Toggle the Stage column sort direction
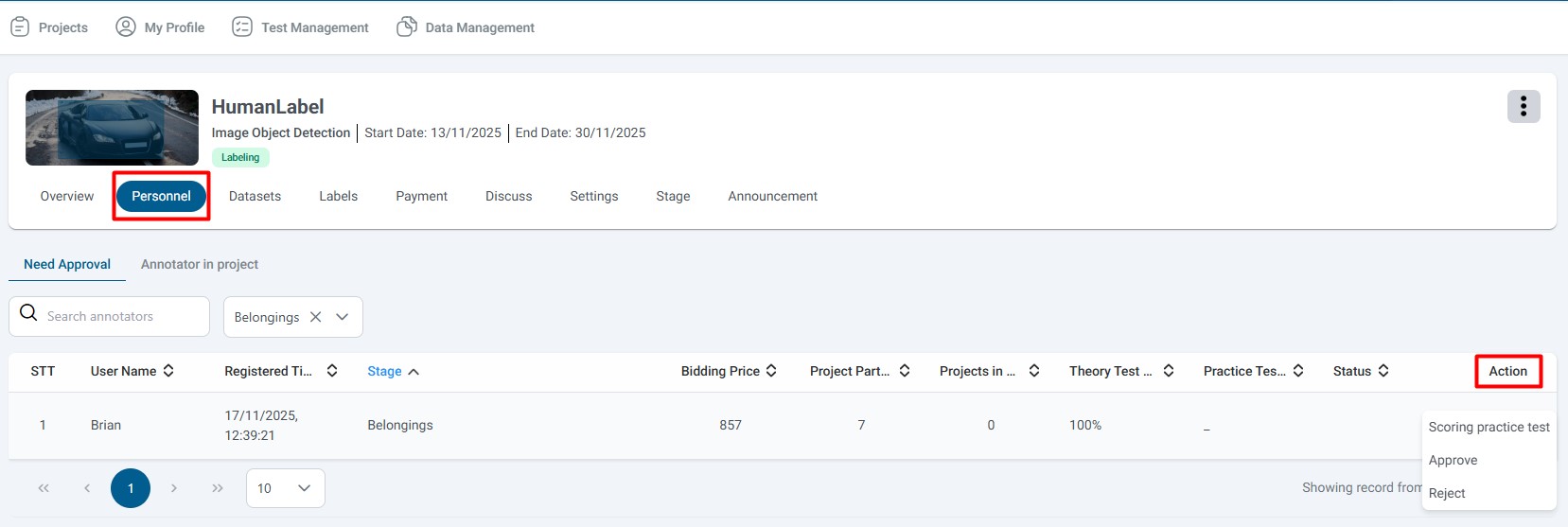 click(414, 372)
